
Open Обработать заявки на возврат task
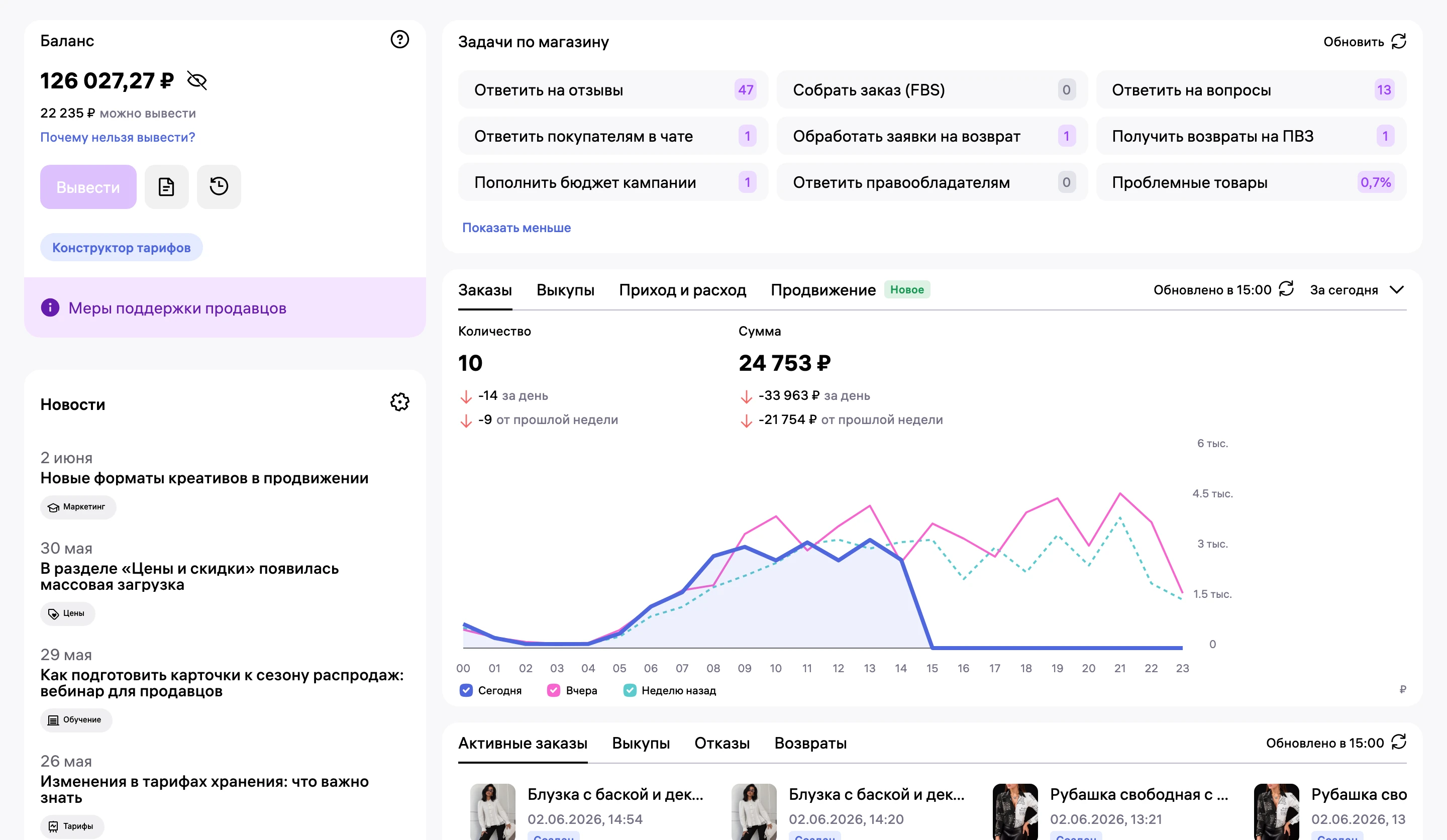pos(932,136)
